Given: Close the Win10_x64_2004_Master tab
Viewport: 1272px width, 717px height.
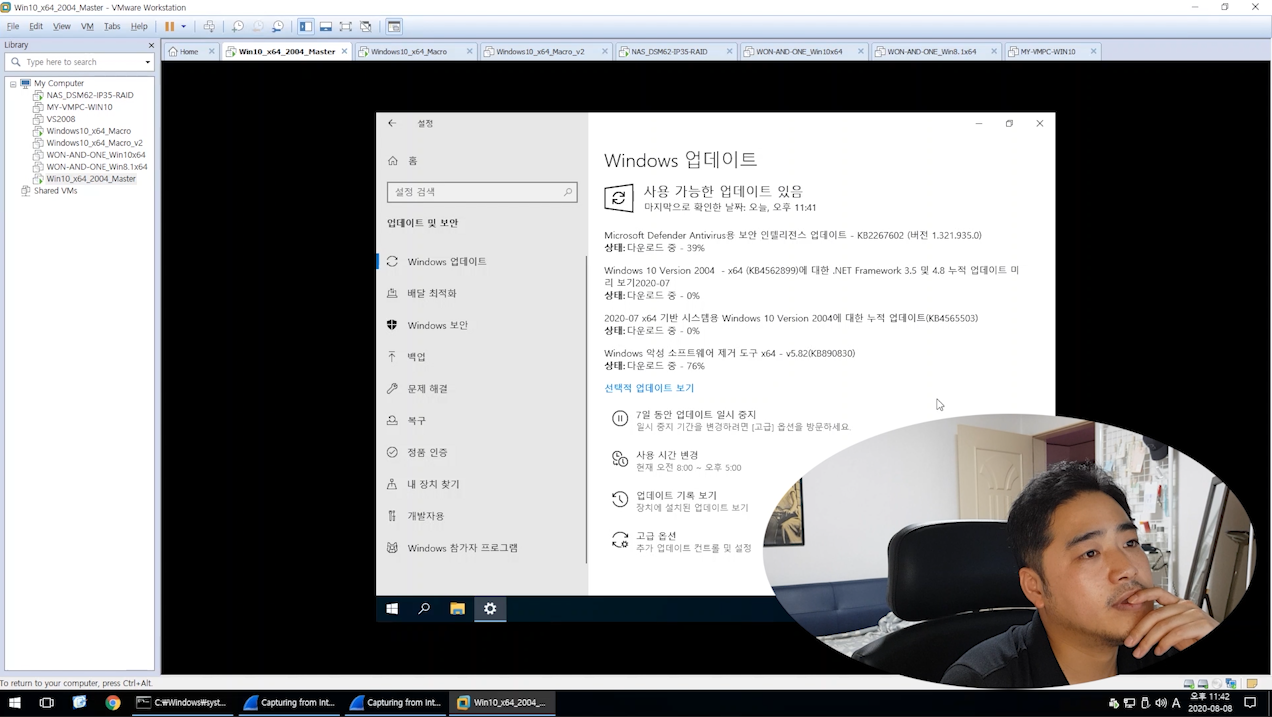Looking at the screenshot, I should [x=345, y=51].
